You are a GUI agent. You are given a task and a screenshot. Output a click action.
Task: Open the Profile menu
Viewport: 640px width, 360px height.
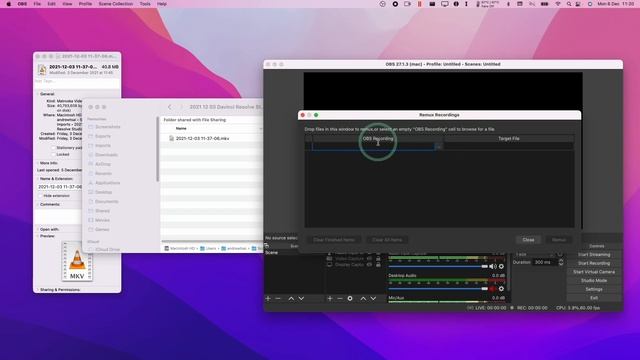(85, 4)
